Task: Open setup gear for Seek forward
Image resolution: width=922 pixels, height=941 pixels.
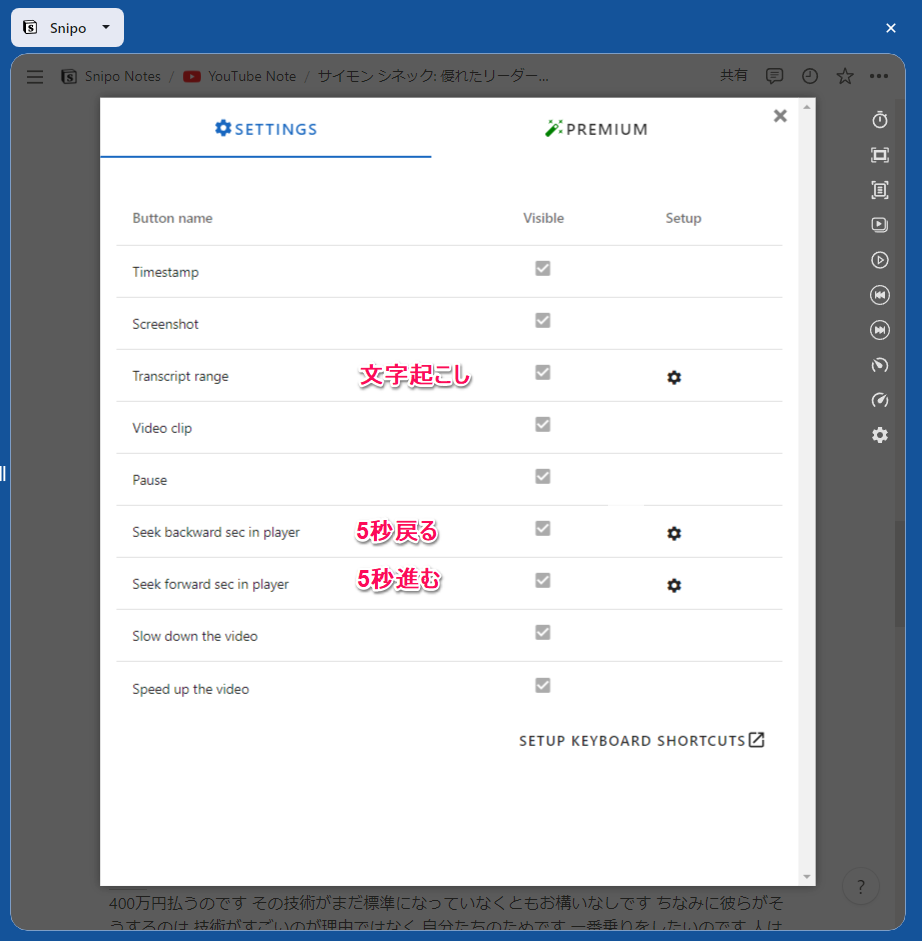Action: pos(674,585)
